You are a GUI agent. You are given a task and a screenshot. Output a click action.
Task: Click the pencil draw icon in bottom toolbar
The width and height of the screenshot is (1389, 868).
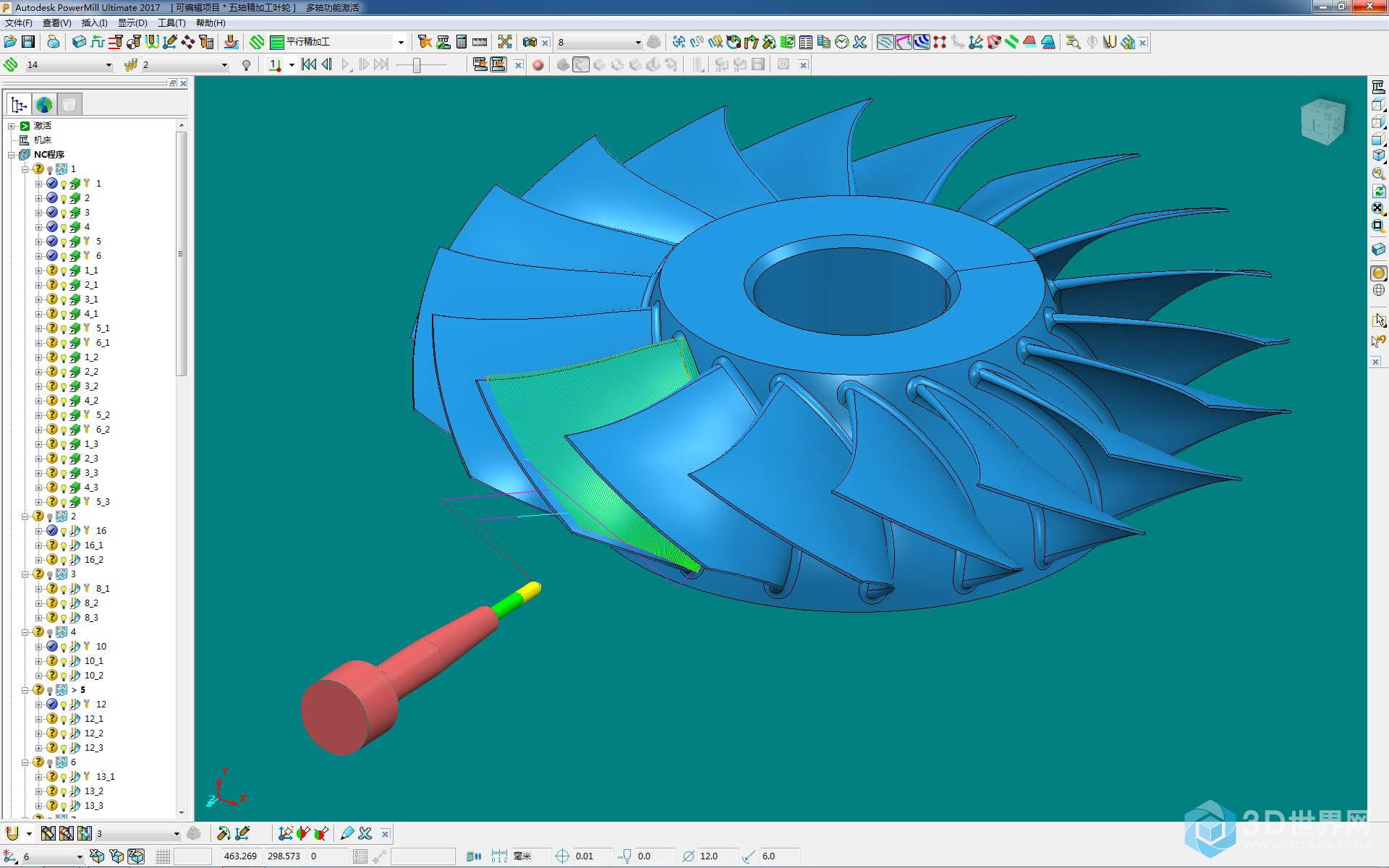click(x=347, y=833)
